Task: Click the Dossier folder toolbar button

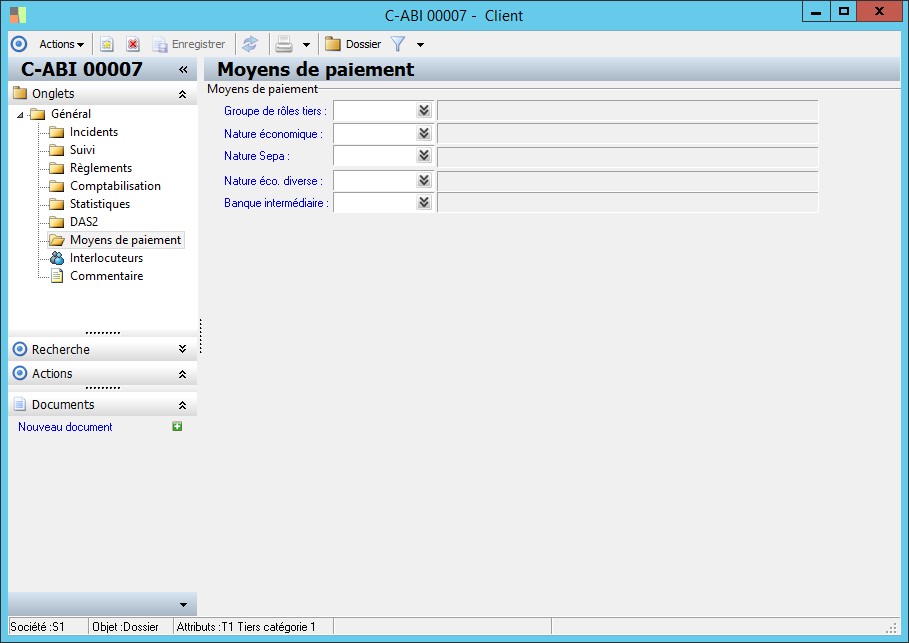Action: point(353,44)
